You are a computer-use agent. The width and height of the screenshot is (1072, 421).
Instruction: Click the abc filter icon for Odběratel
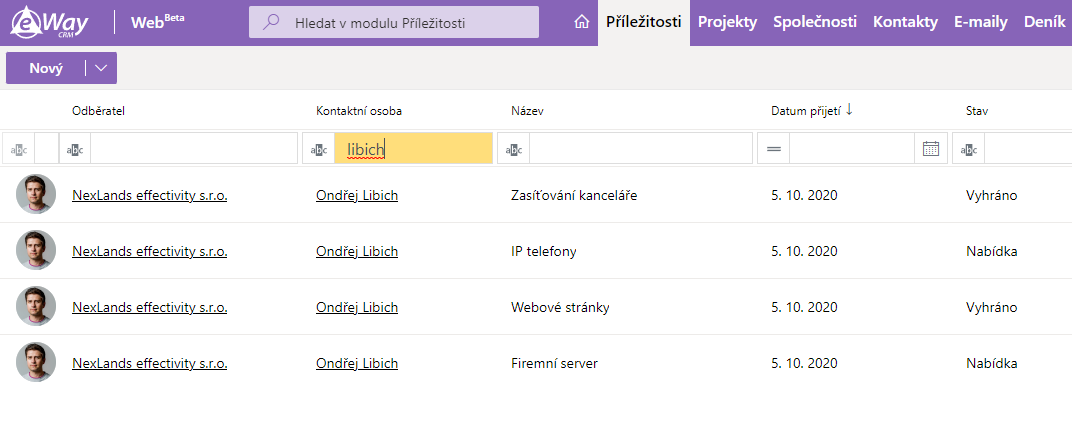75,148
